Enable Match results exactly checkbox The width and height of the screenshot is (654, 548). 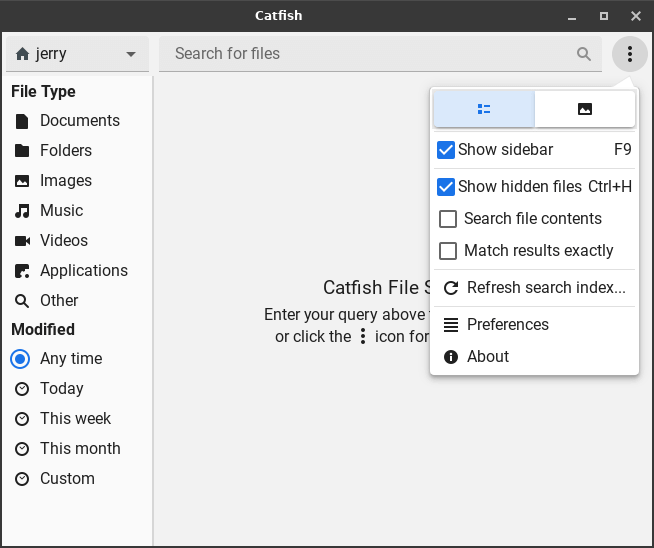(x=448, y=251)
